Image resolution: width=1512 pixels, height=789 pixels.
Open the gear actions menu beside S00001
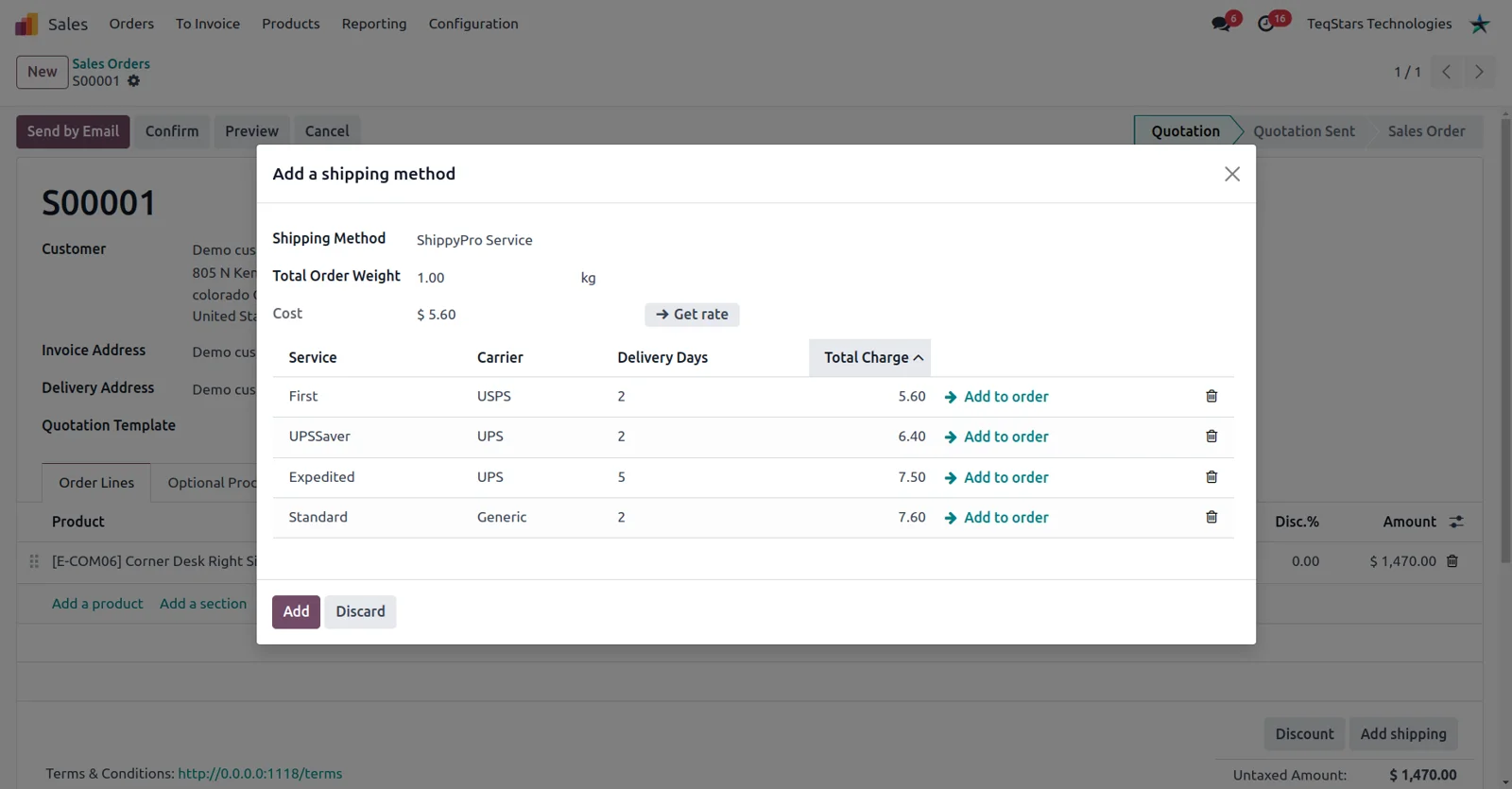point(133,81)
